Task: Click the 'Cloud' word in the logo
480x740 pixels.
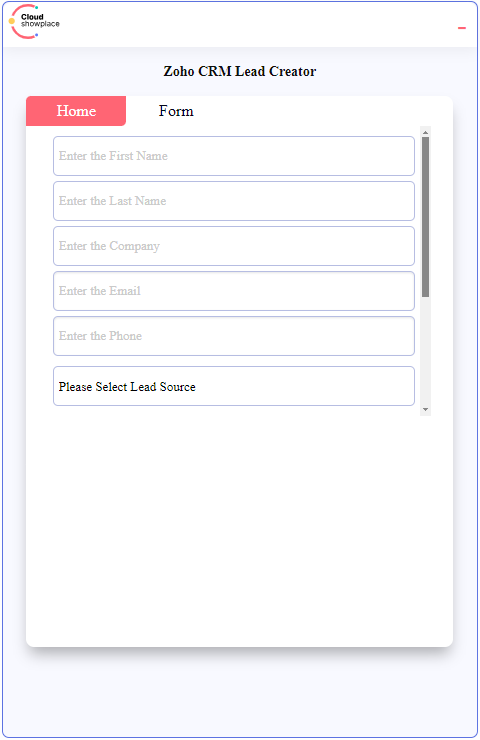Action: (x=32, y=17)
